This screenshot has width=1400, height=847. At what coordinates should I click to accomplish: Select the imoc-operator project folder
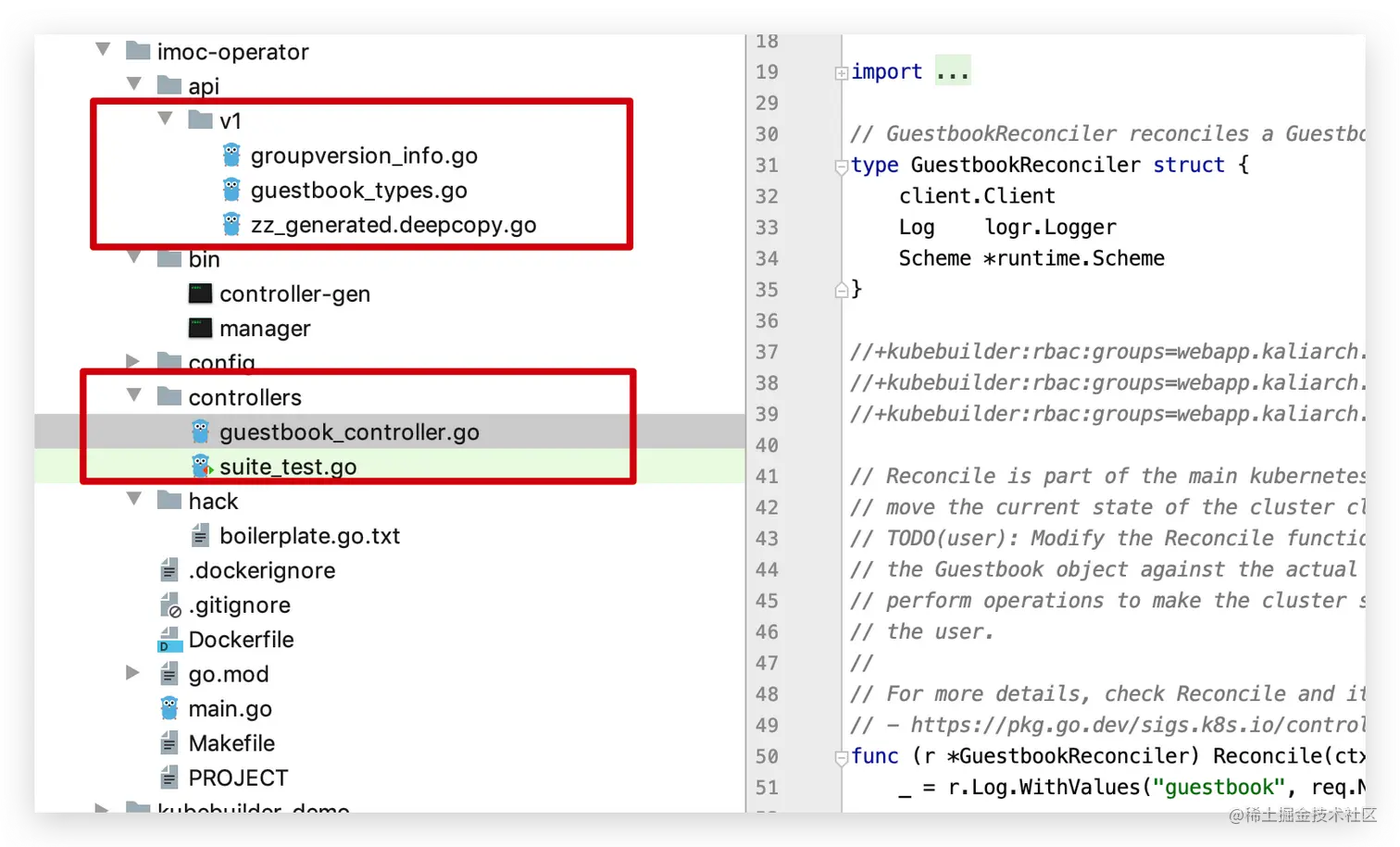pos(232,52)
